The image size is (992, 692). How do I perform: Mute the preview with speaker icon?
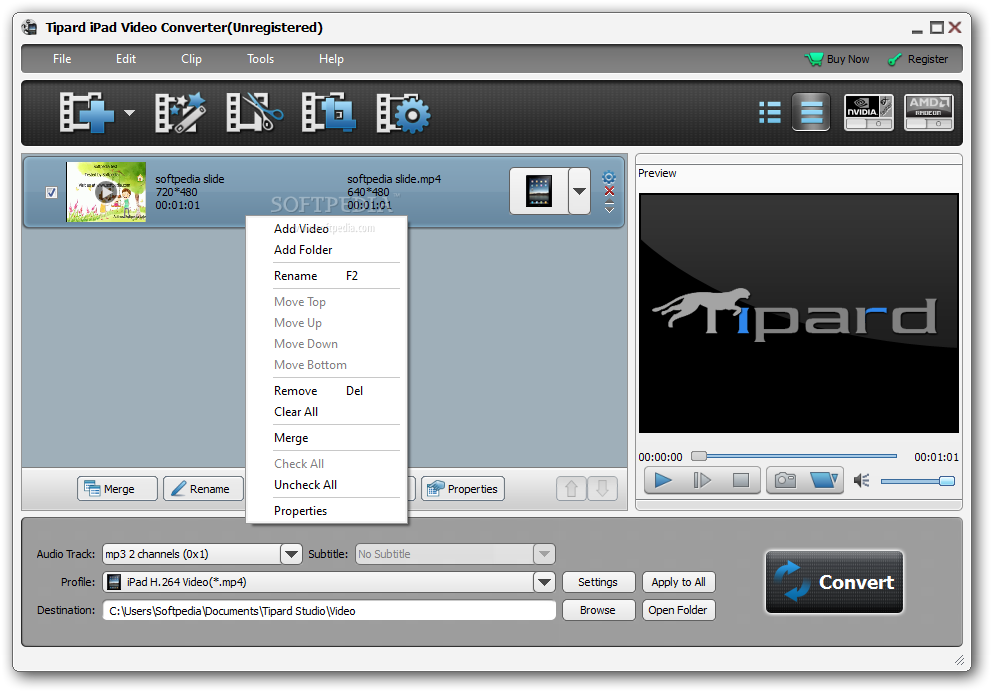coord(861,481)
